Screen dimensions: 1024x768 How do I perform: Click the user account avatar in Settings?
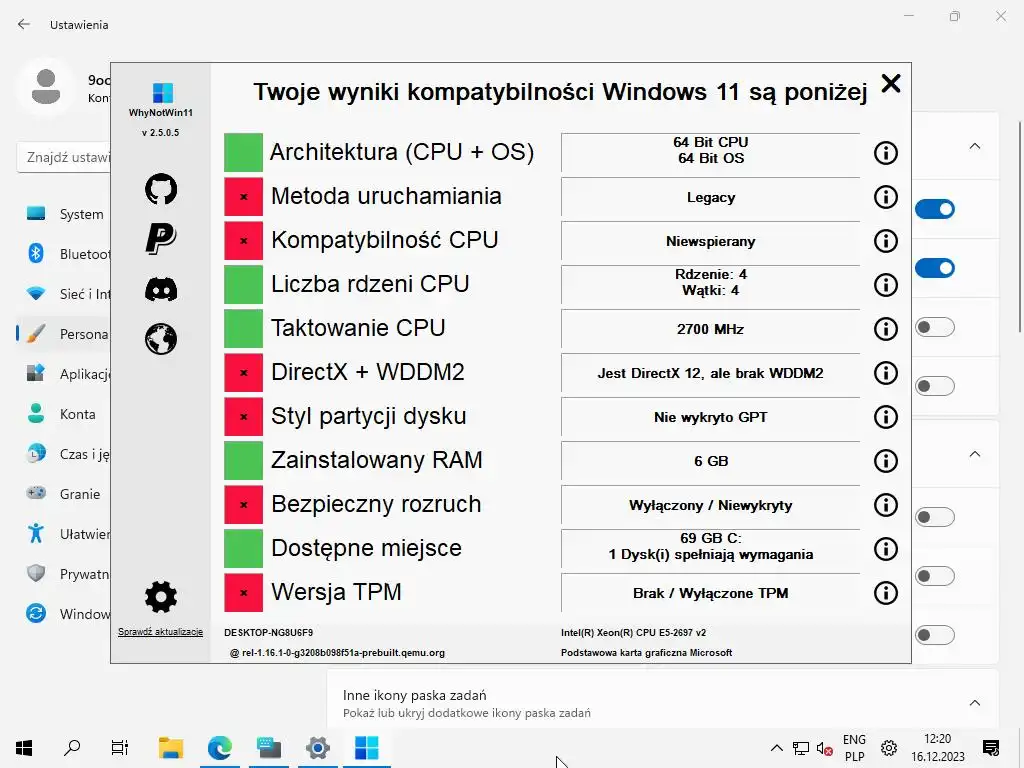tap(46, 87)
